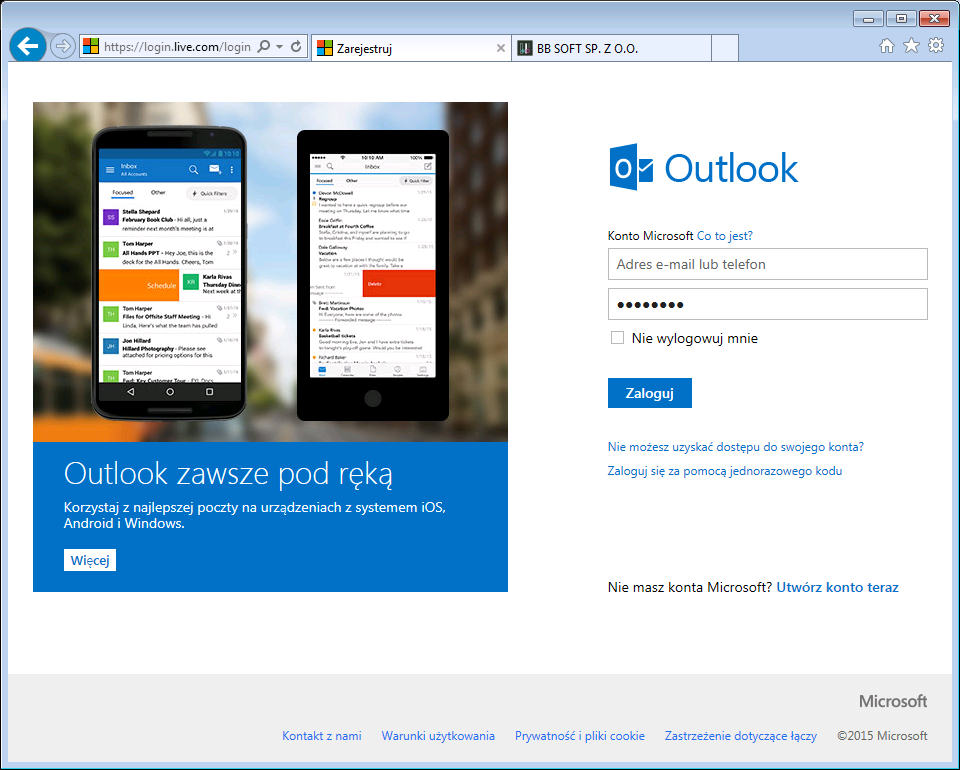Enable the 'Nie wylogowuj mnie' checkbox
960x770 pixels.
coord(618,338)
